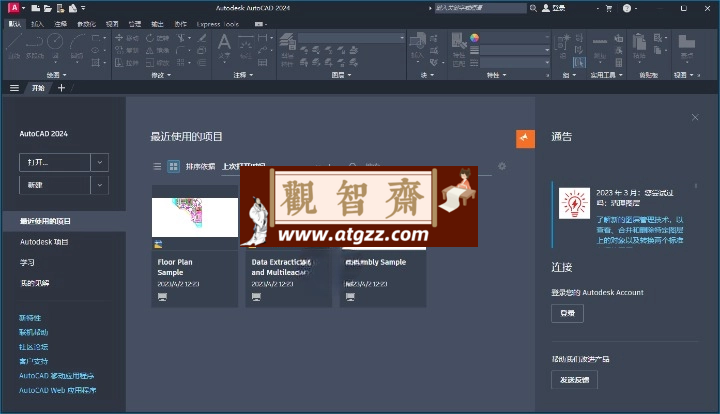720x414 pixels.
Task: Open the dropdown arrow beside New button
Action: [x=100, y=185]
